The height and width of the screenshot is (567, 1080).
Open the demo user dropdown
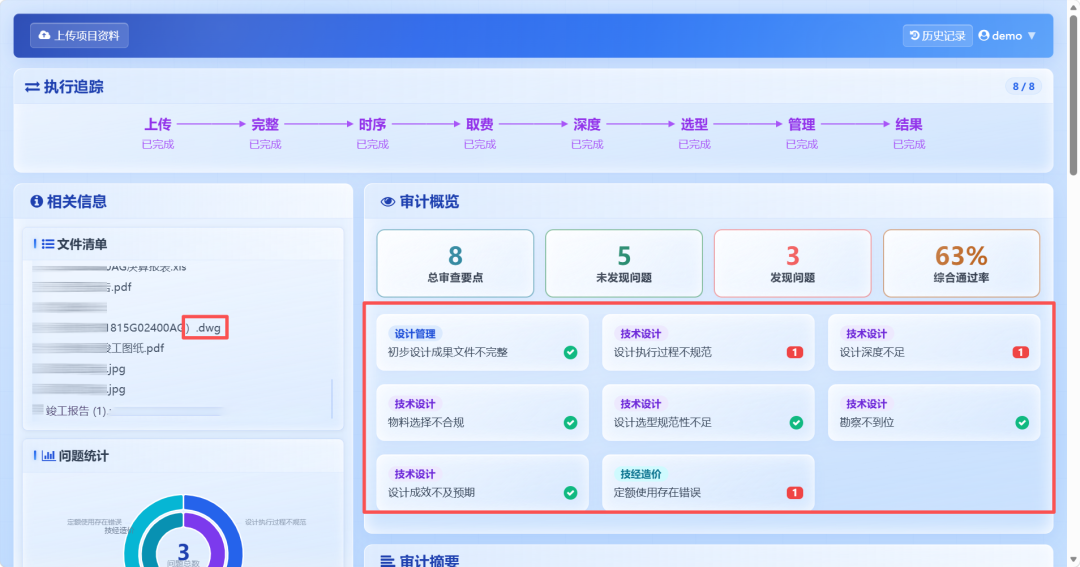(1007, 36)
